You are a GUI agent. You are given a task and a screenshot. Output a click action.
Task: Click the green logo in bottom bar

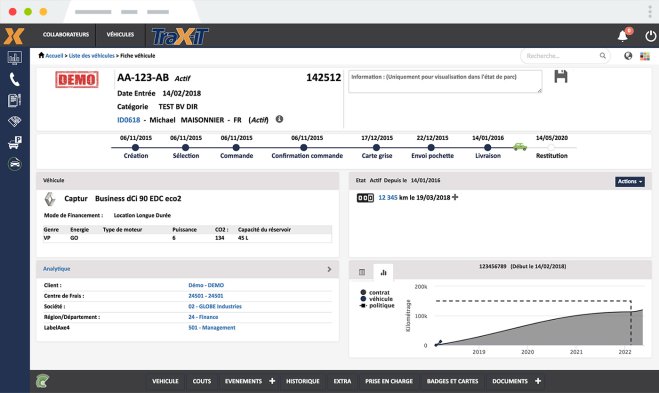(42, 381)
